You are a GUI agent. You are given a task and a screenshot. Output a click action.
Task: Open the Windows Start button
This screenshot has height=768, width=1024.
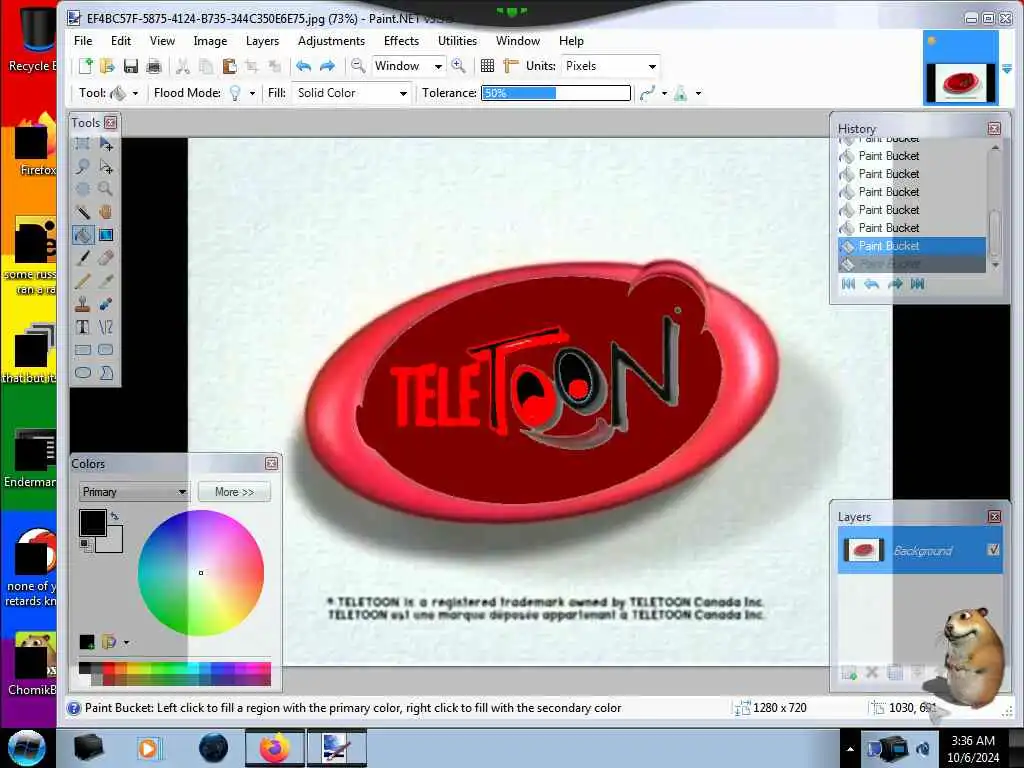point(27,748)
